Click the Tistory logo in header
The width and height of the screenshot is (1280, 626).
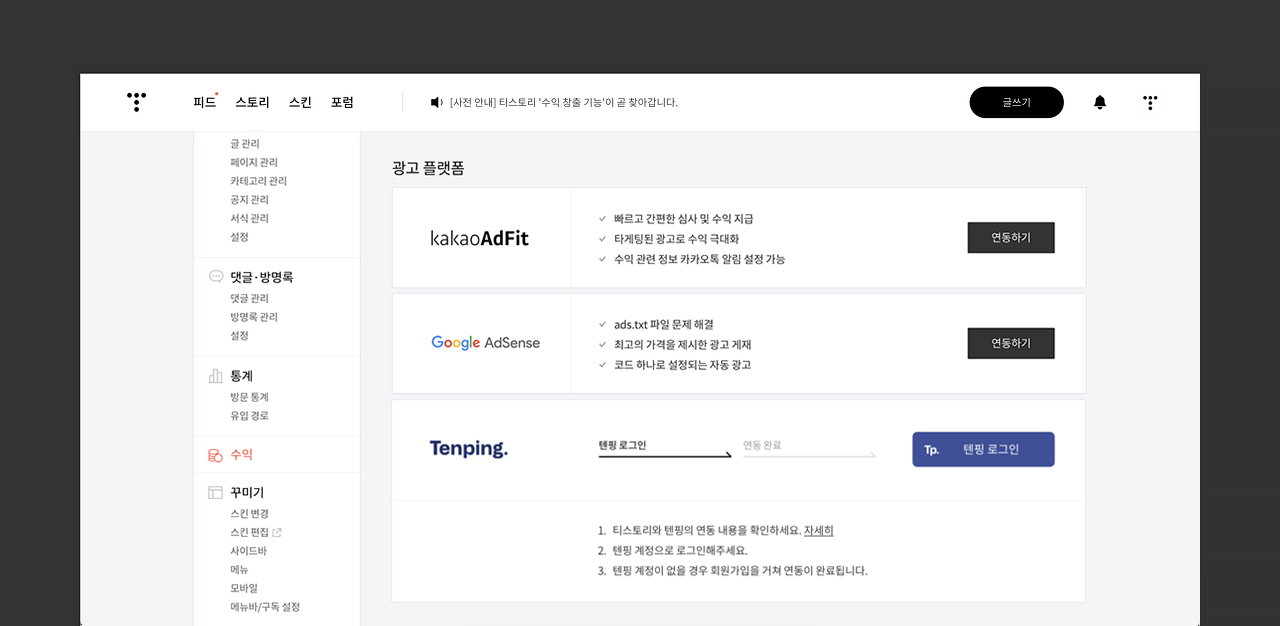click(137, 102)
